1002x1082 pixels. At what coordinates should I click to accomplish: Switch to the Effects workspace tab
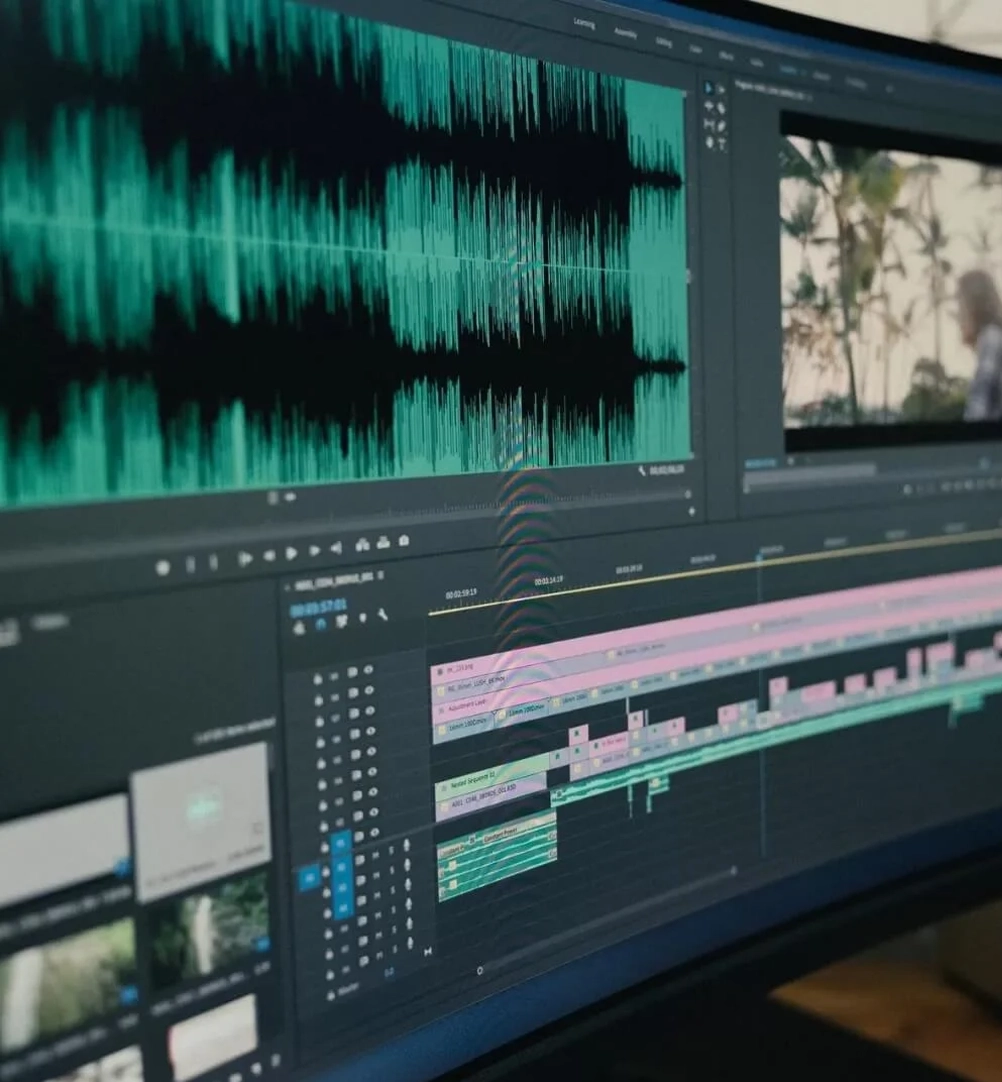pos(727,57)
